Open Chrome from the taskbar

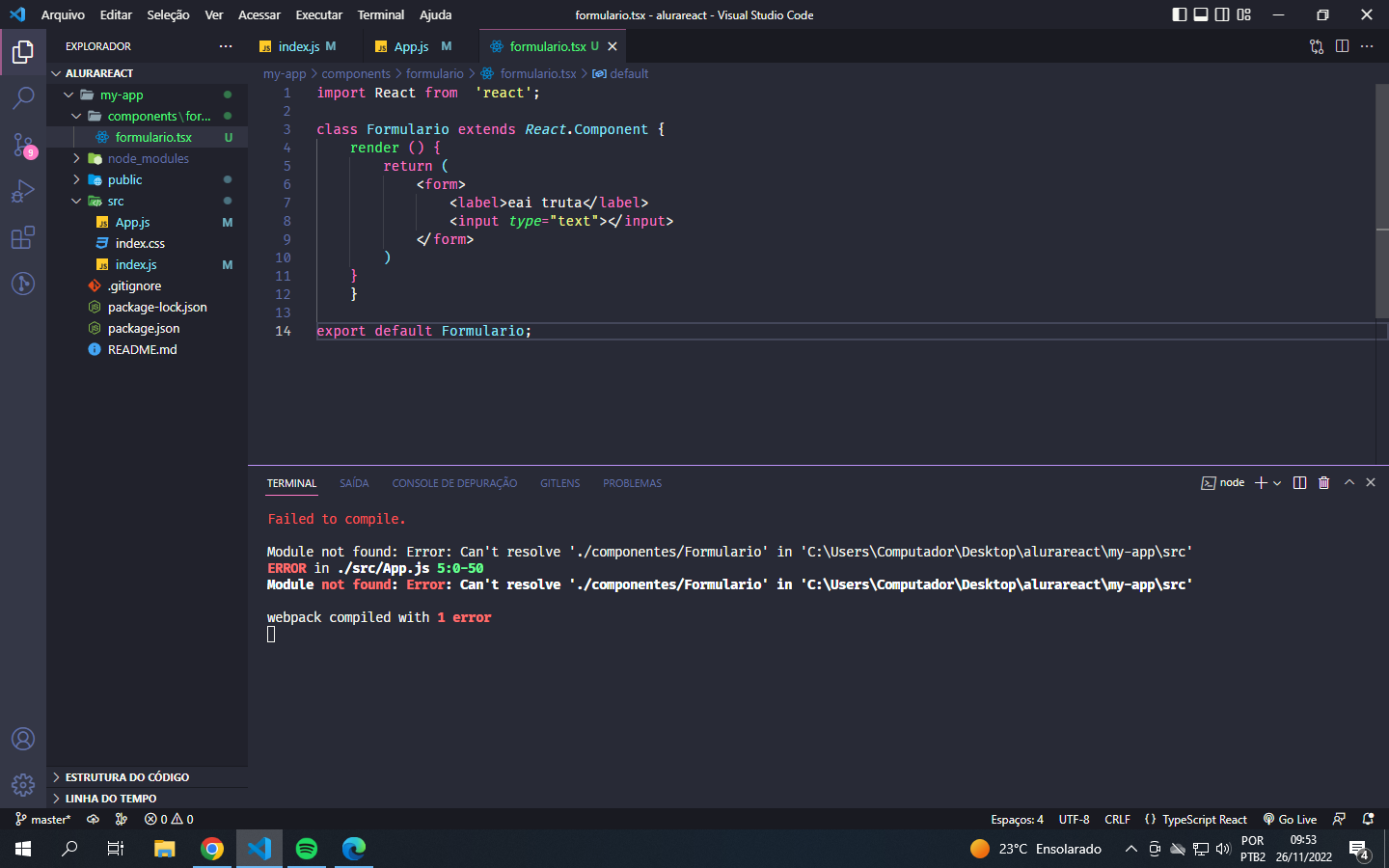tap(212, 849)
